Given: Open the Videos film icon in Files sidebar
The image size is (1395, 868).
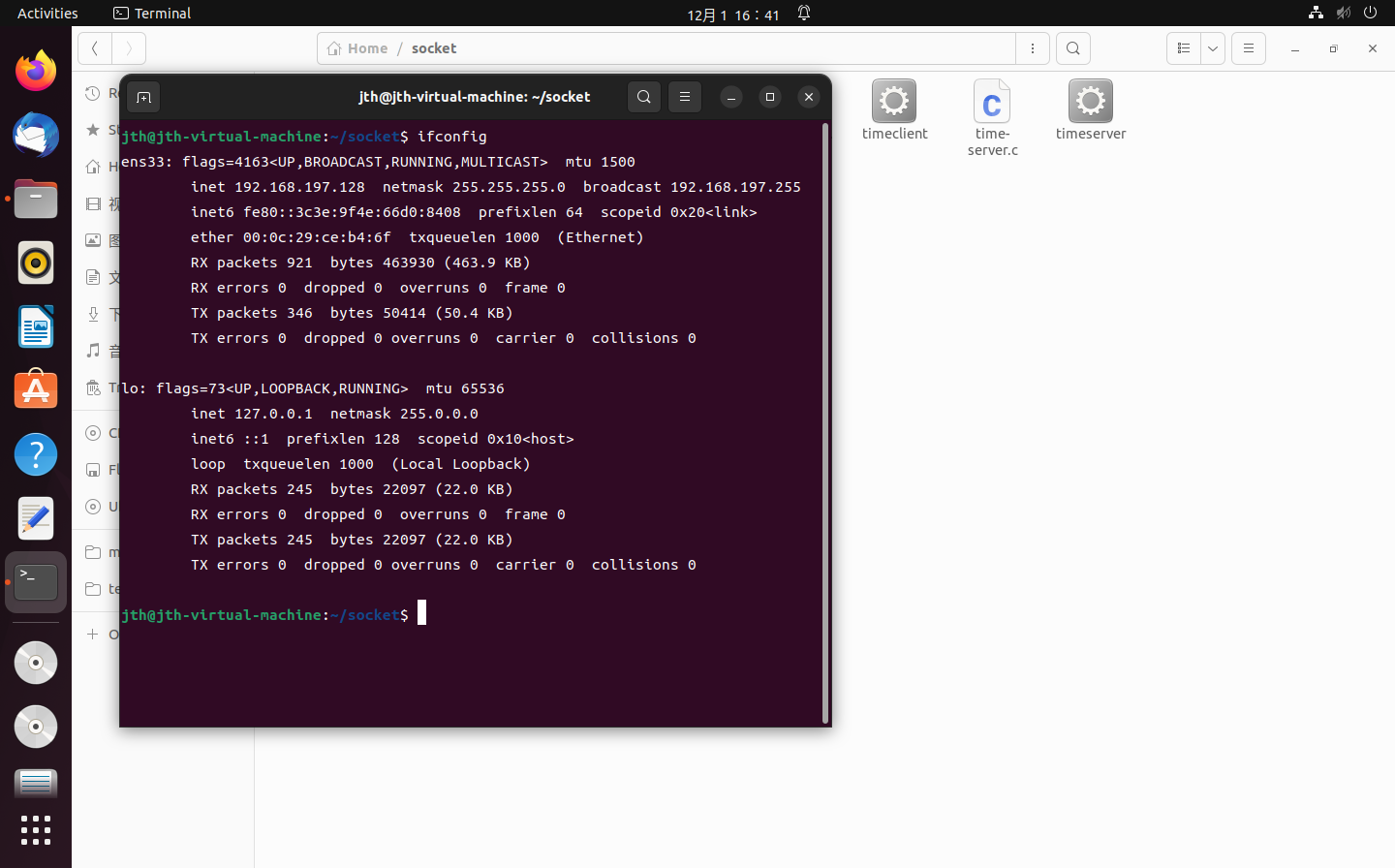Looking at the screenshot, I should pos(93,203).
